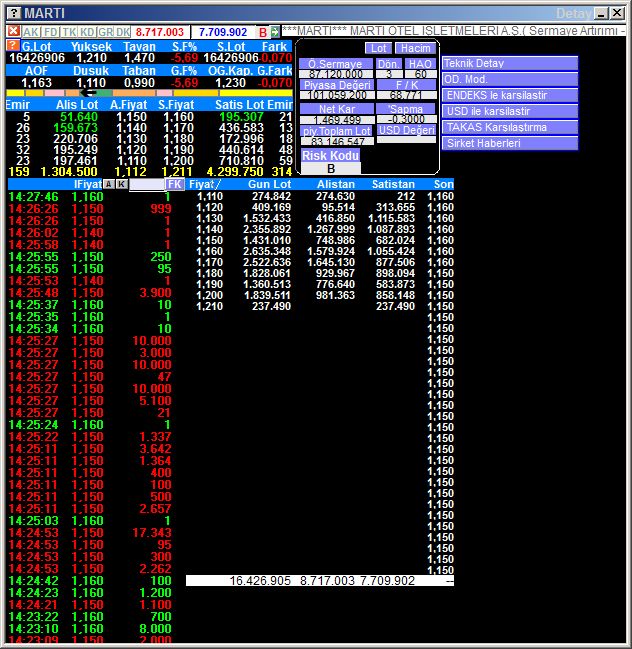Click the FK button above the price table
The width and height of the screenshot is (632, 649).
click(x=175, y=184)
